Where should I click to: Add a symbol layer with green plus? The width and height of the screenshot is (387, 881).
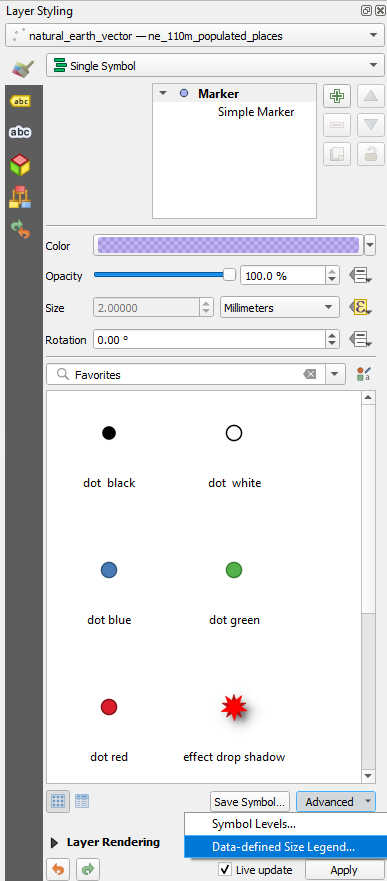coord(337,96)
